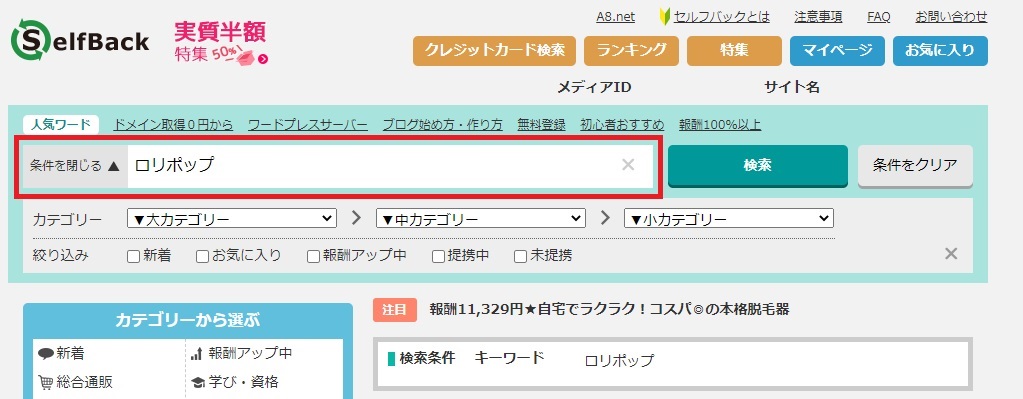Select popular word 初心者おすすめ
1023x399 pixels.
622,125
